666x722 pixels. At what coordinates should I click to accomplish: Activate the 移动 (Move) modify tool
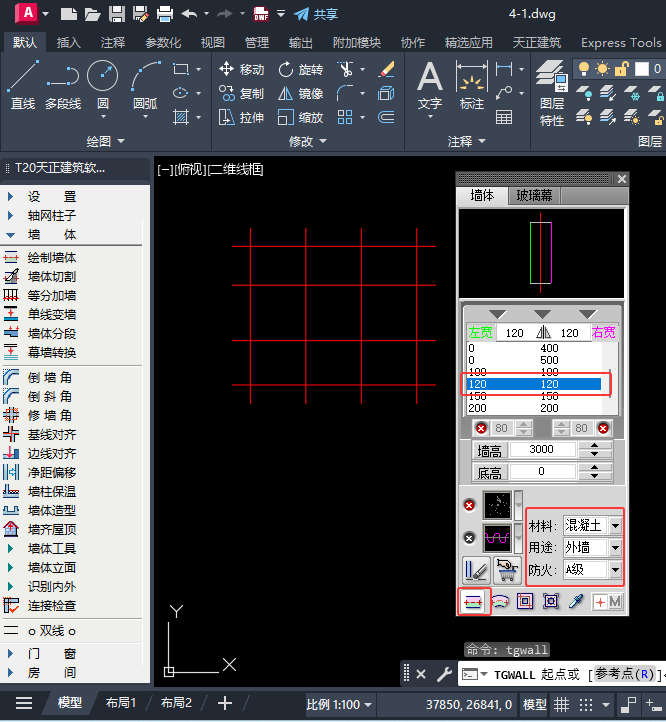241,69
